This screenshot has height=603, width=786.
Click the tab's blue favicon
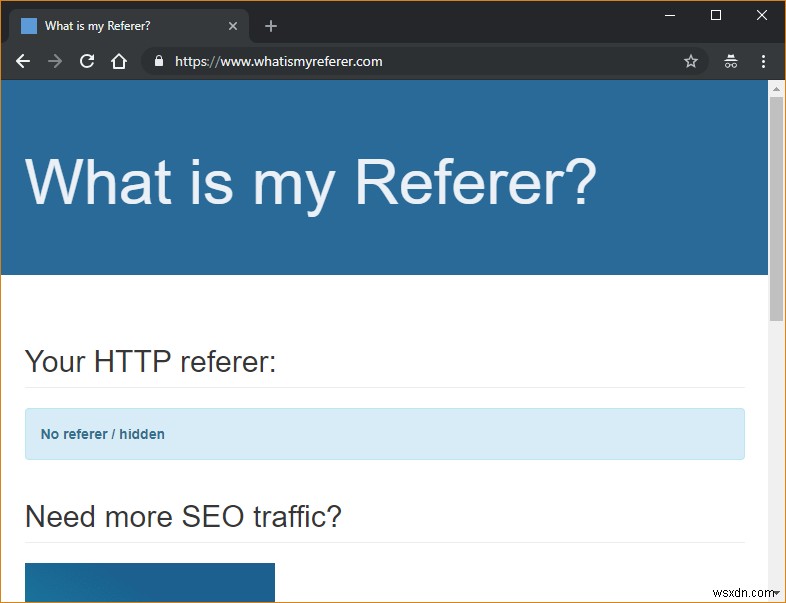point(29,26)
